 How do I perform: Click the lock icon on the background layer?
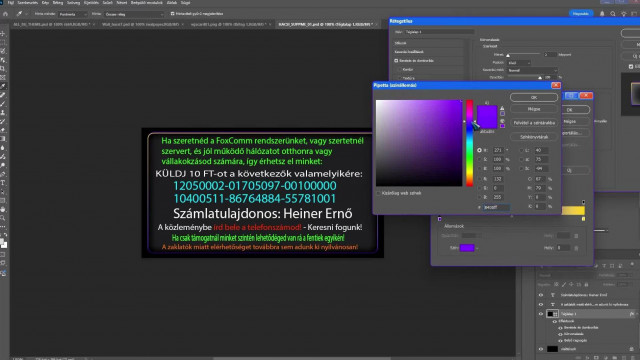click(632, 349)
